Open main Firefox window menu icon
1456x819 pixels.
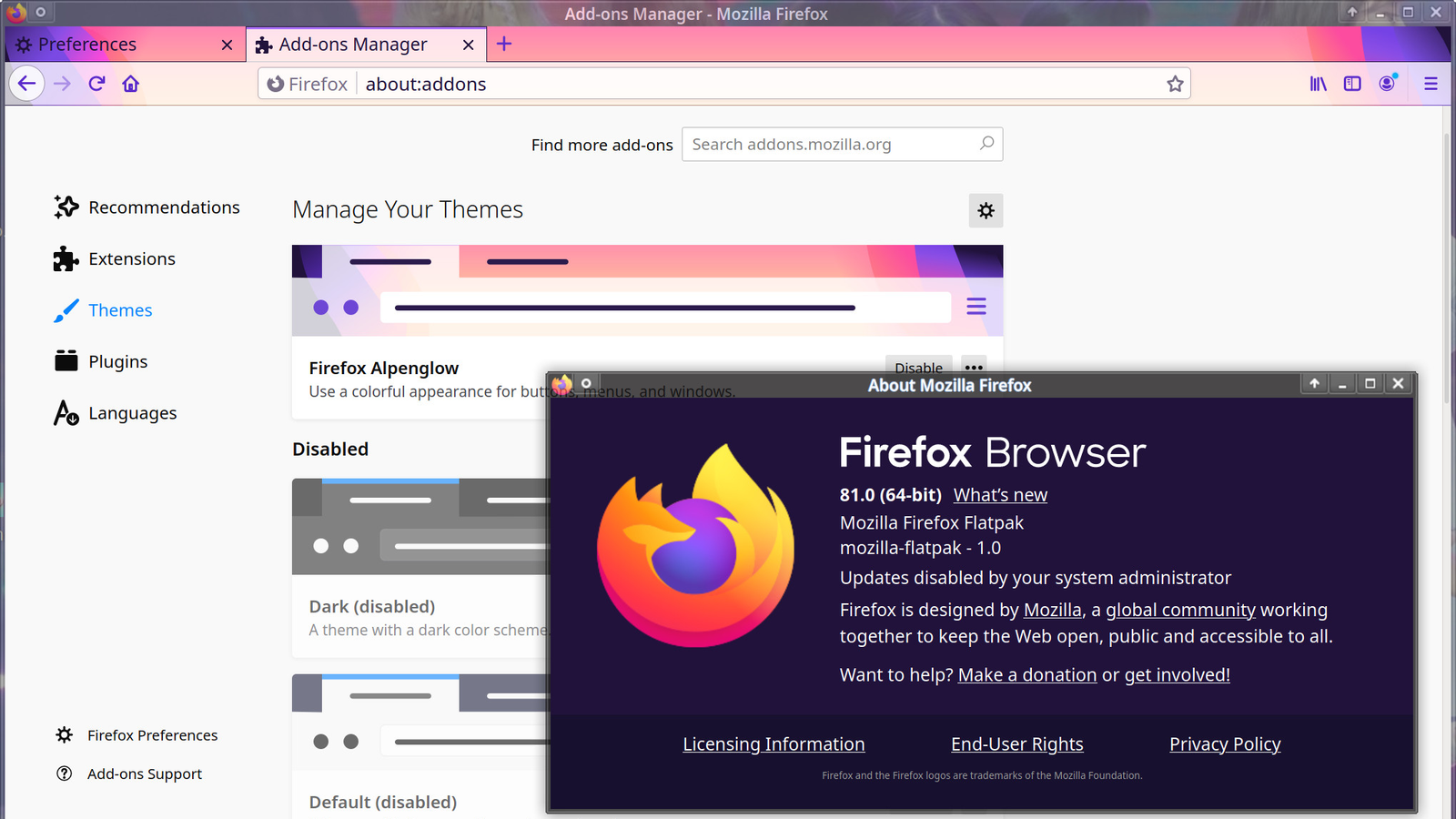pos(15,12)
